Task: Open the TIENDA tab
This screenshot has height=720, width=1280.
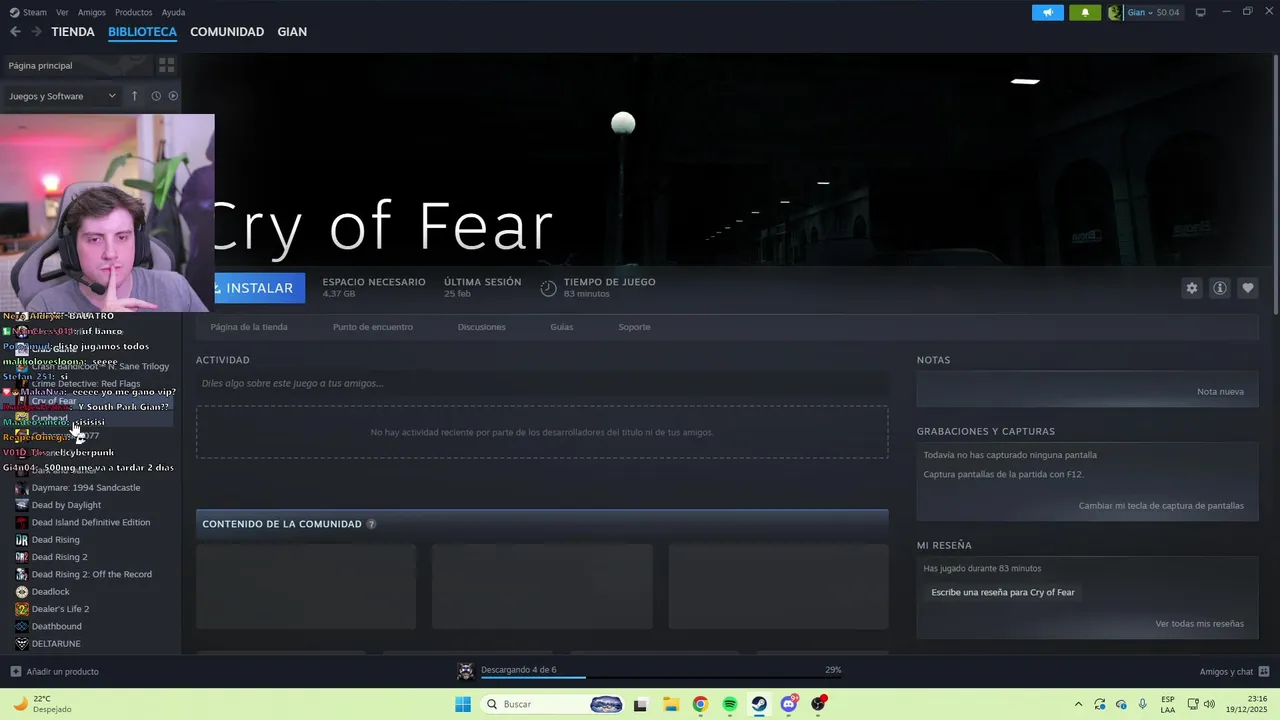Action: [73, 32]
